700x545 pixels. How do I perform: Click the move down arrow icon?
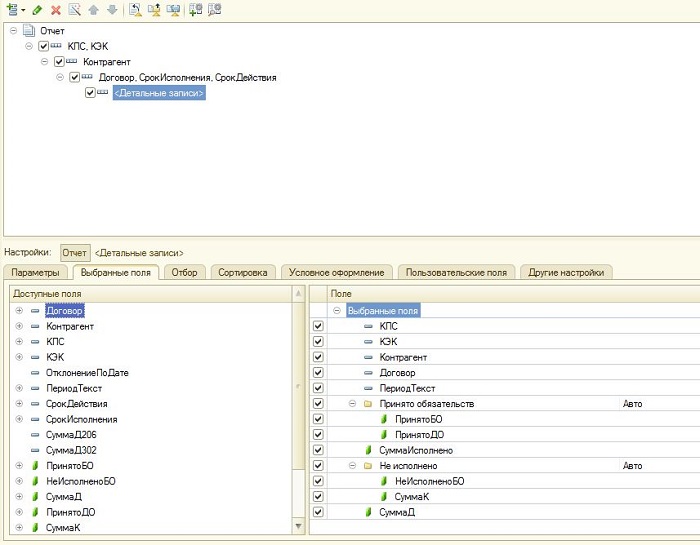[111, 9]
